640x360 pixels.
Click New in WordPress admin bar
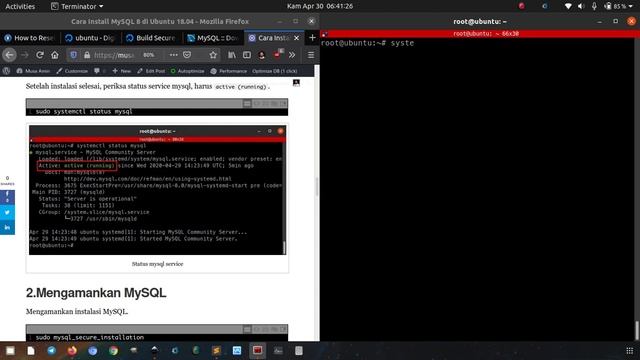coord(122,71)
